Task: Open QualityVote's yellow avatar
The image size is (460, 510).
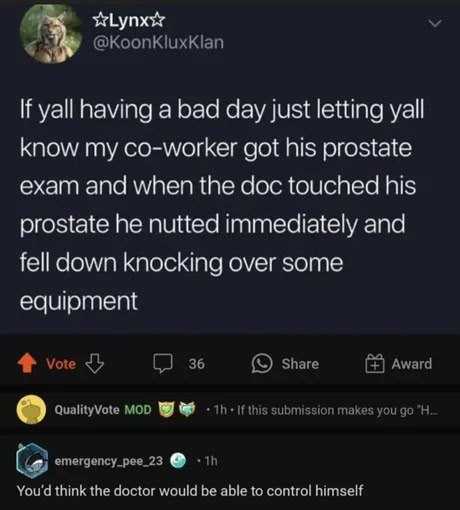Action: click(31, 409)
